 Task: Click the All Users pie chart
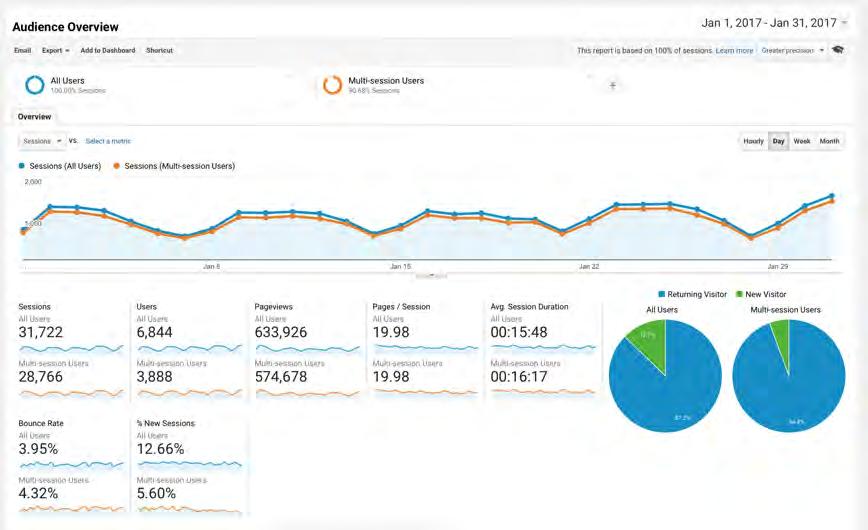665,375
